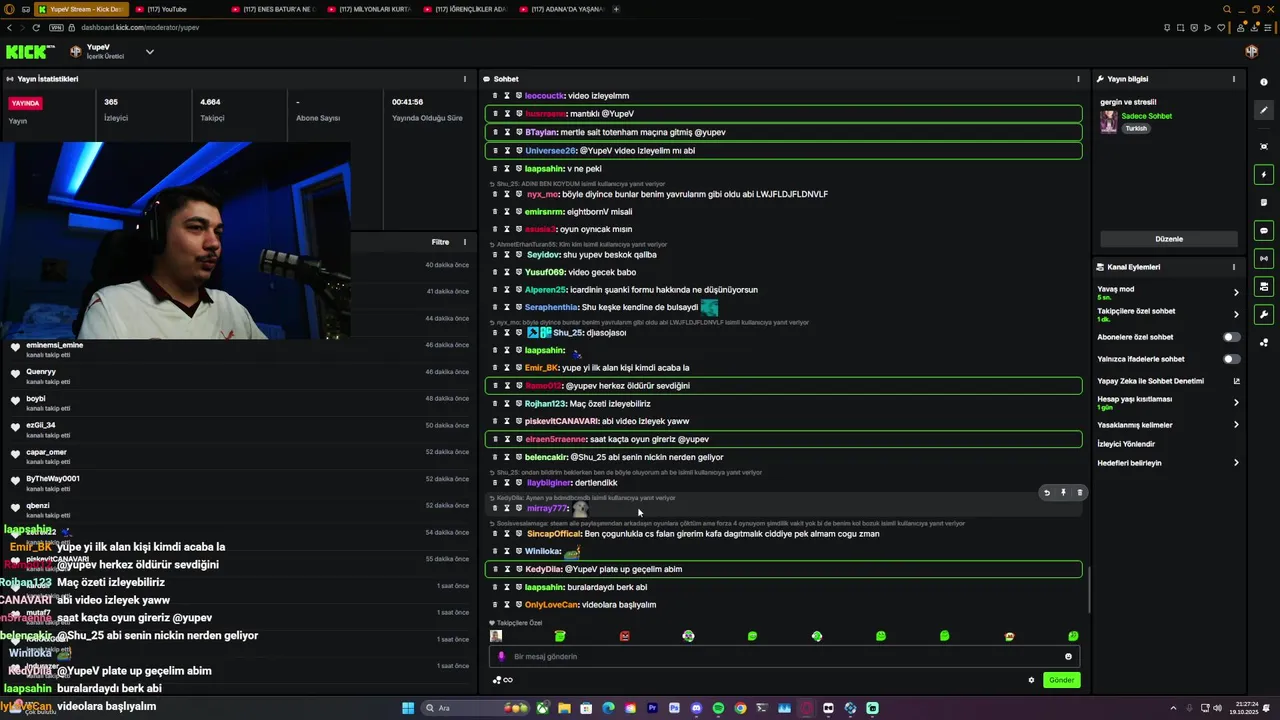Open the note sidebar icon below the lightning bolt
The image size is (1280, 720).
click(x=1264, y=202)
